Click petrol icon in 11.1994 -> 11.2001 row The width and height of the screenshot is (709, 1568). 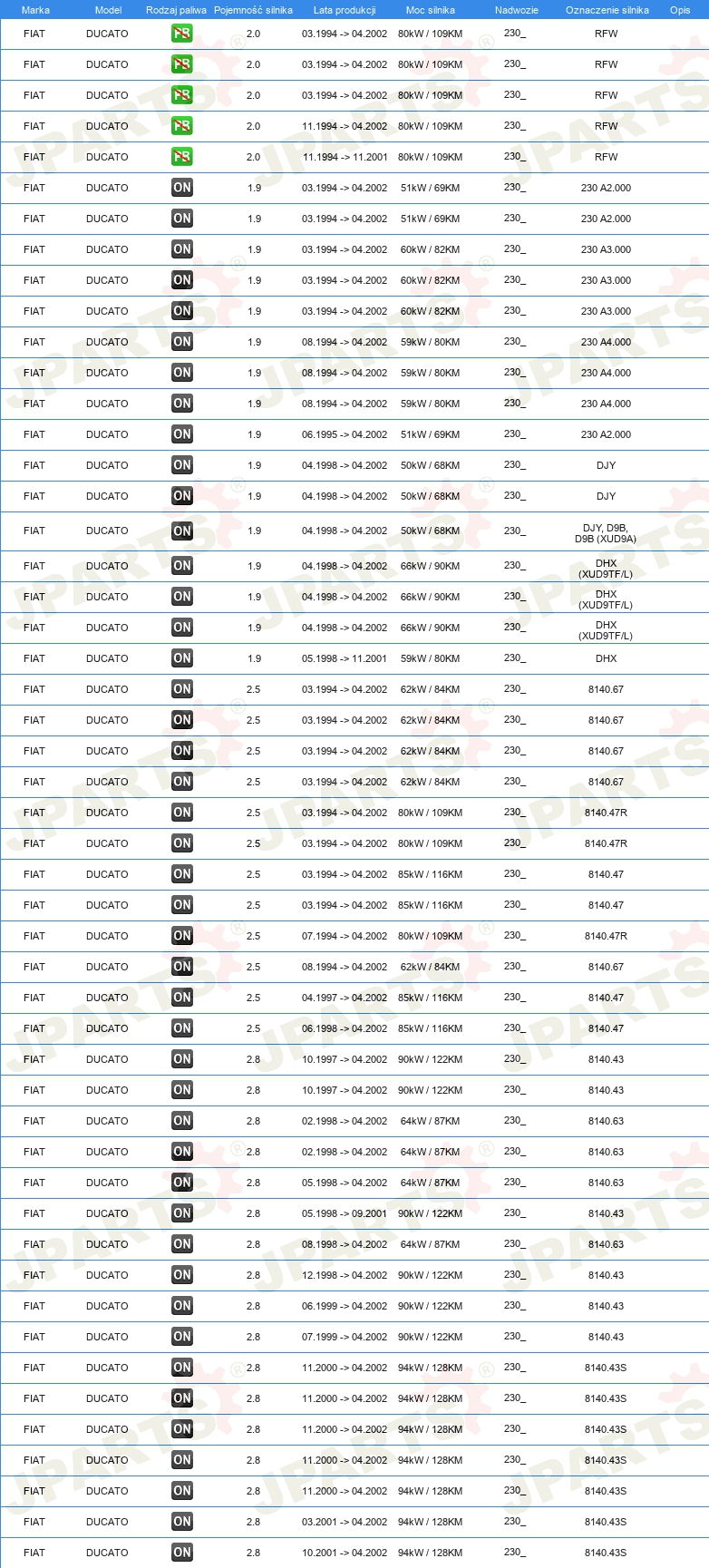[182, 157]
